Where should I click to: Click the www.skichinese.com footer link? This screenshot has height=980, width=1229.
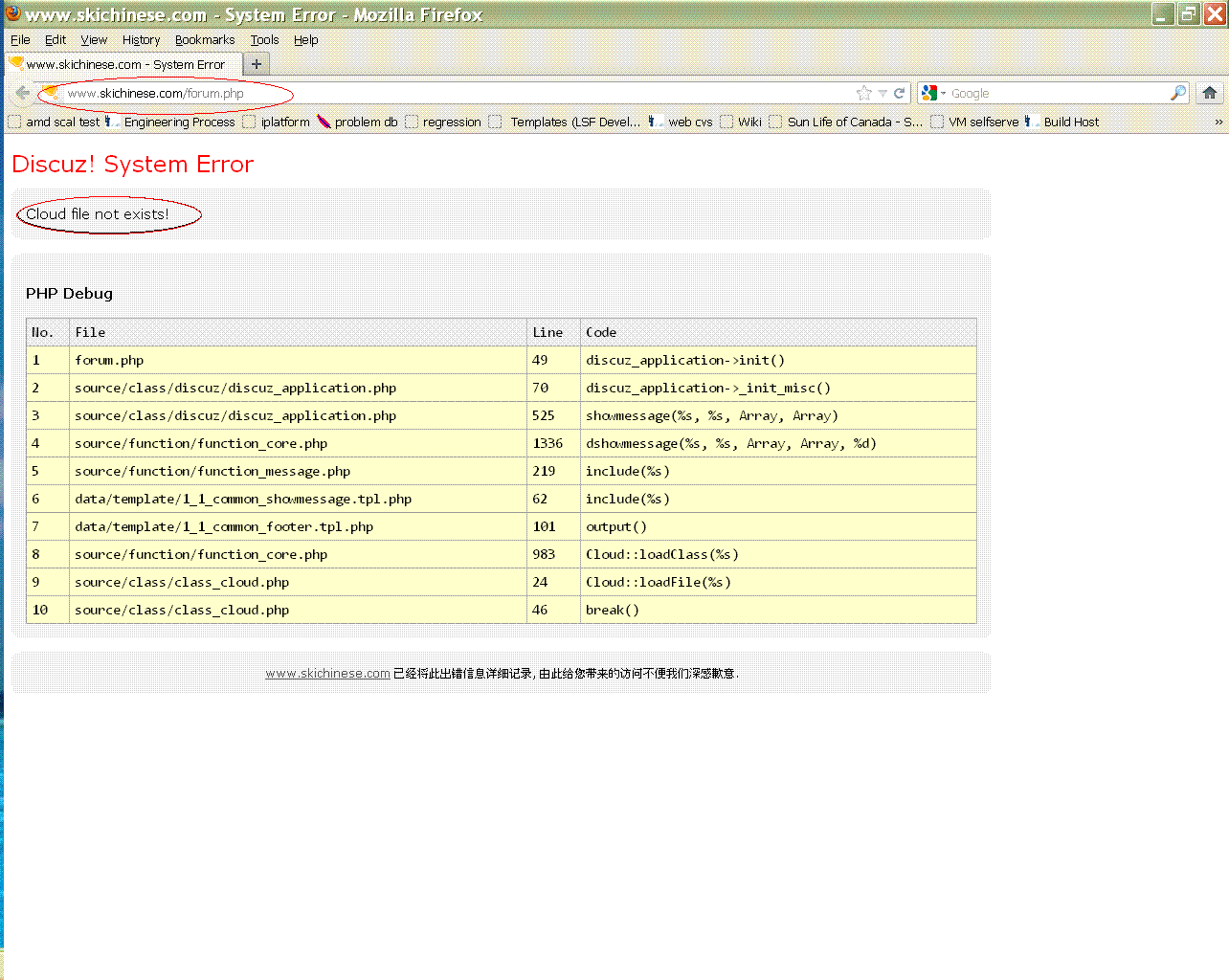pyautogui.click(x=327, y=674)
